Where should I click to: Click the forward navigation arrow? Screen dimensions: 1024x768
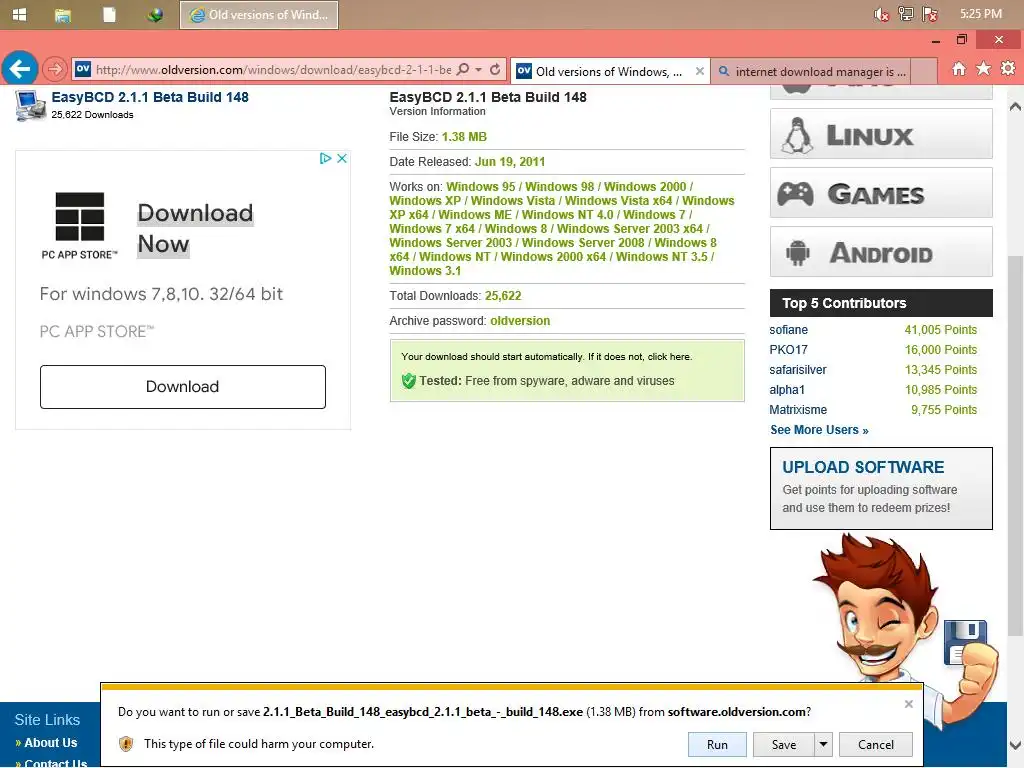(55, 69)
